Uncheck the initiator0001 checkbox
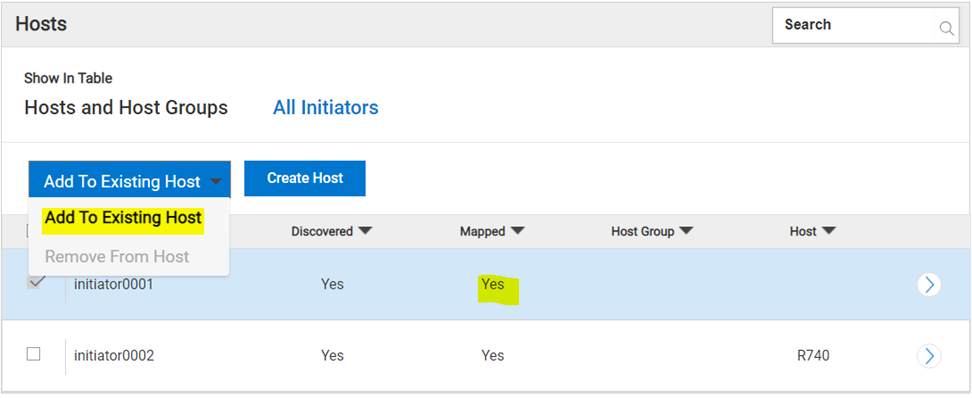 pyautogui.click(x=33, y=282)
